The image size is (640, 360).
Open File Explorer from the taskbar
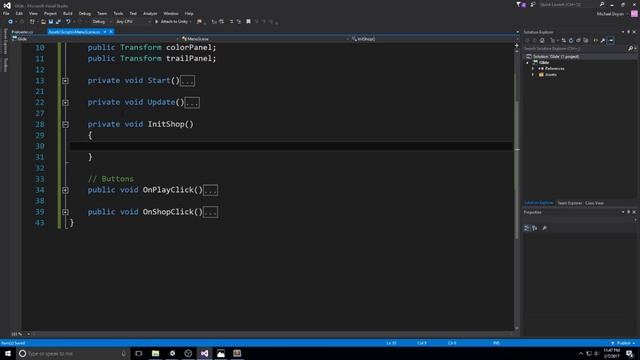pyautogui.click(x=156, y=353)
